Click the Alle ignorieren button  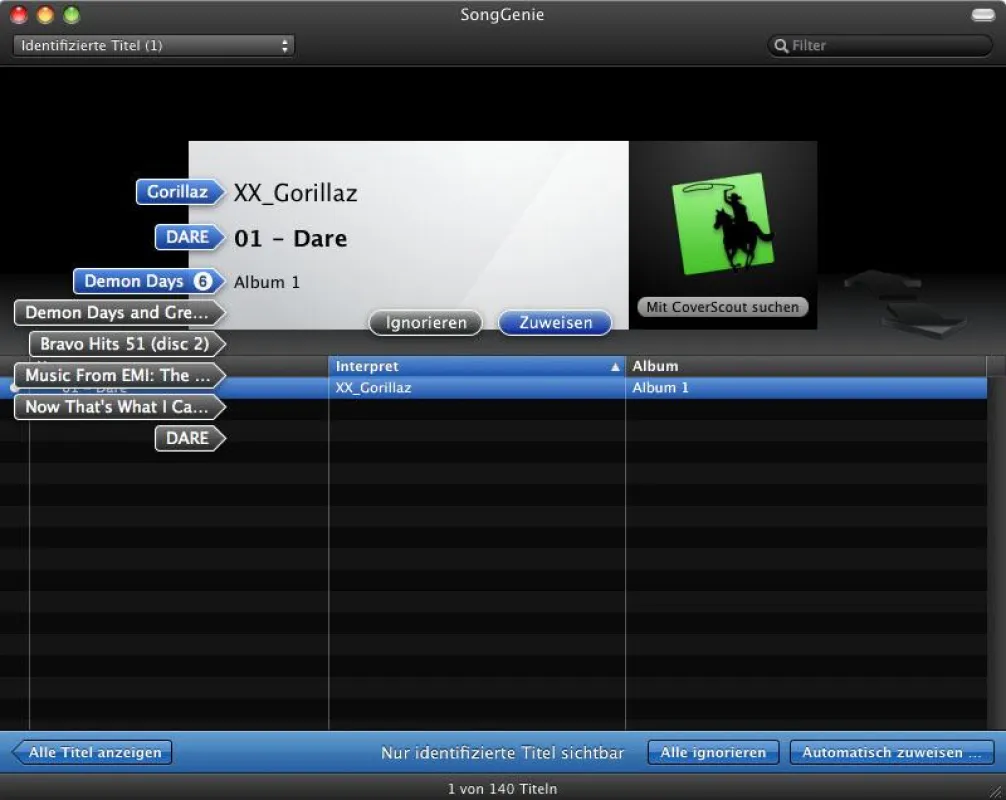pyautogui.click(x=713, y=753)
